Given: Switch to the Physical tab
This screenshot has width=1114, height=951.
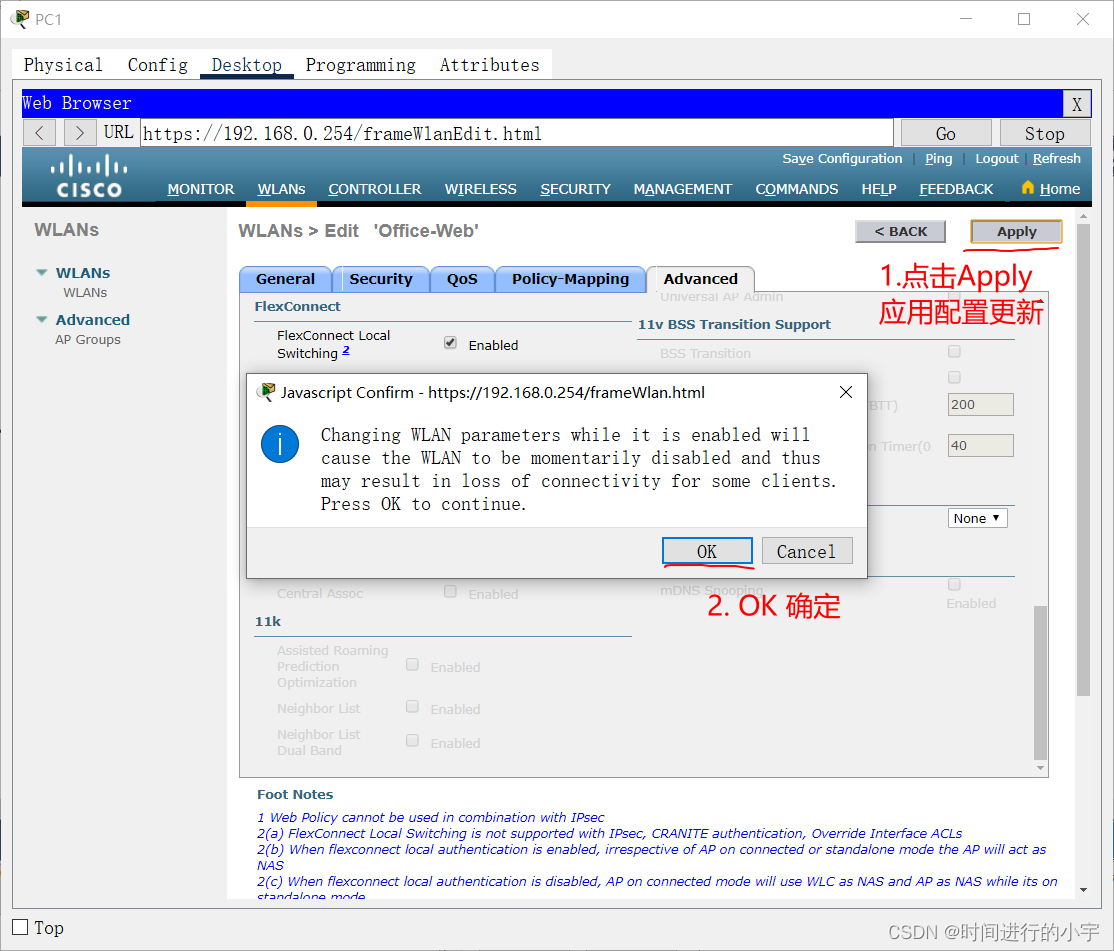Looking at the screenshot, I should tap(63, 65).
